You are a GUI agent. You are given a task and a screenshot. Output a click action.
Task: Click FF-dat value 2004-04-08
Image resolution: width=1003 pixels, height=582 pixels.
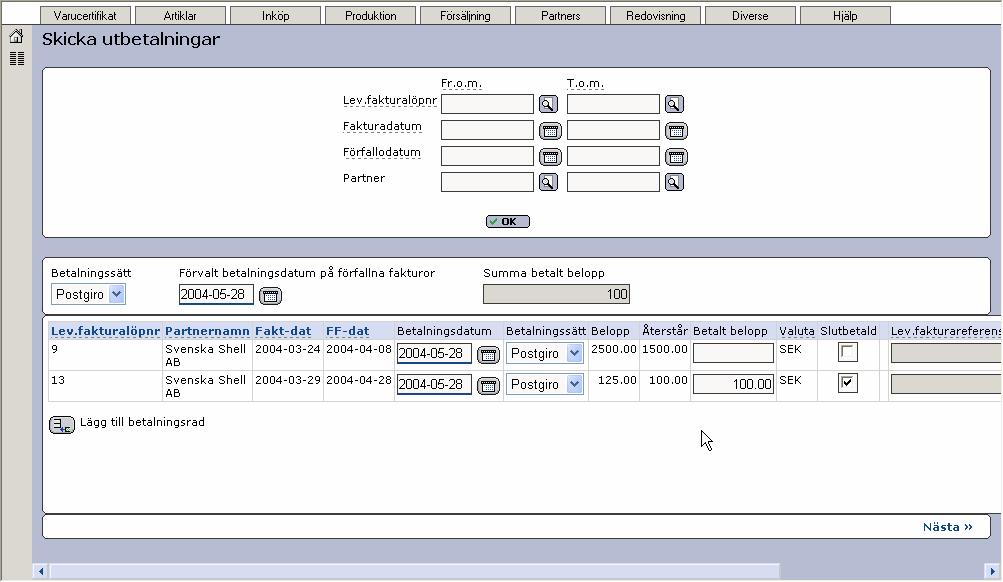359,349
